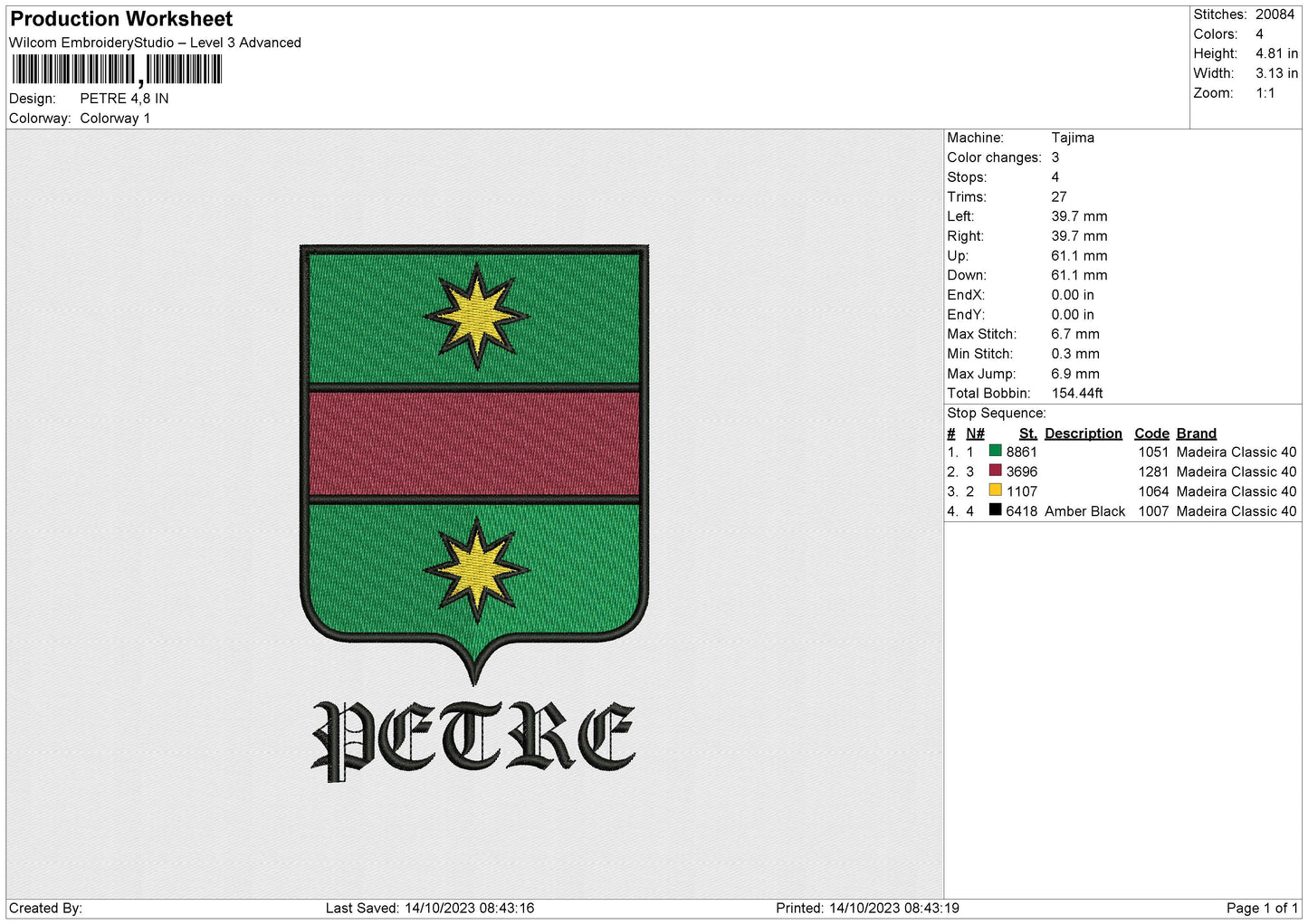Click the Min Stitch value 0.3 mm

click(1075, 354)
